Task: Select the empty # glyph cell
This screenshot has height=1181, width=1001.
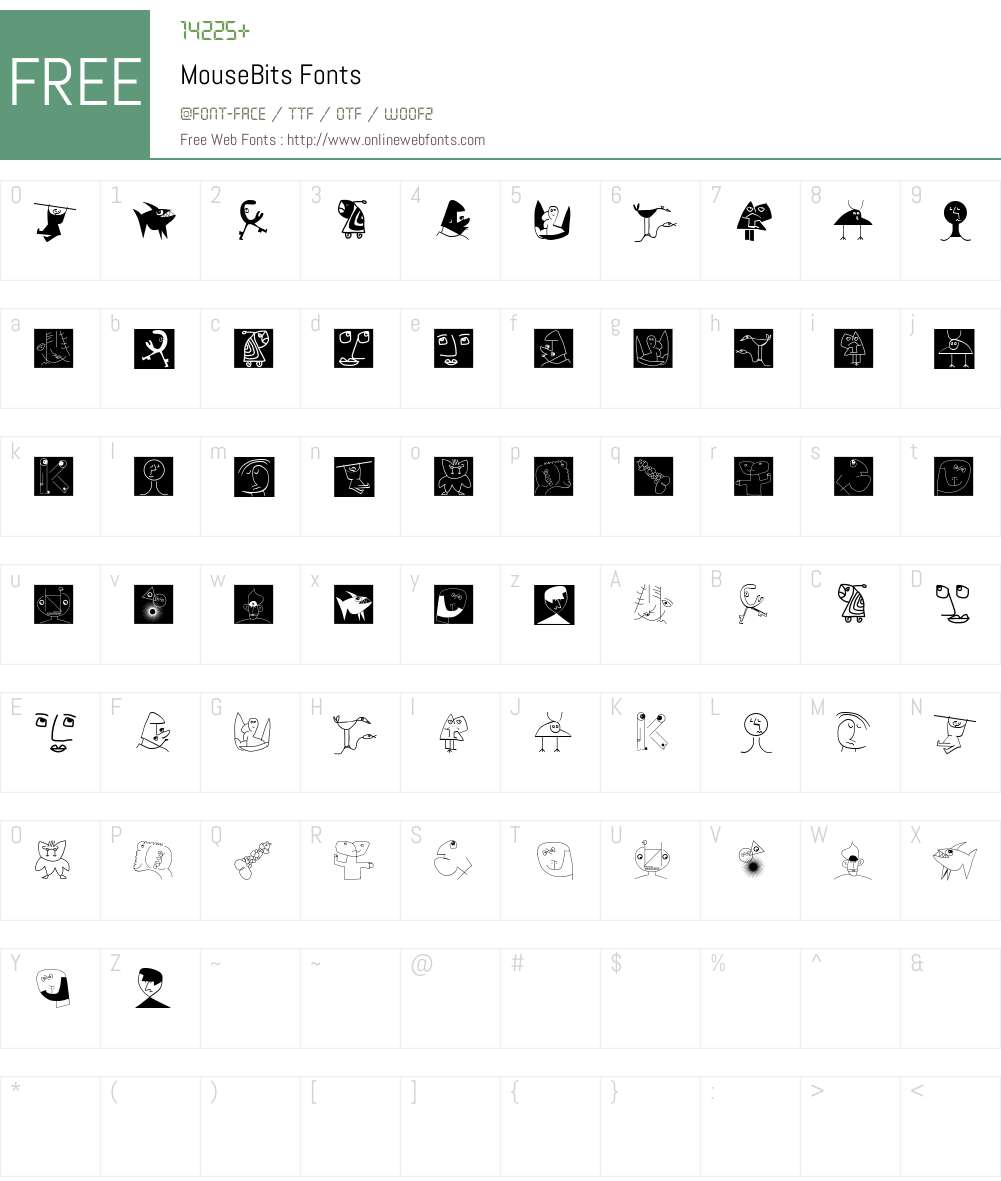Action: (x=550, y=998)
